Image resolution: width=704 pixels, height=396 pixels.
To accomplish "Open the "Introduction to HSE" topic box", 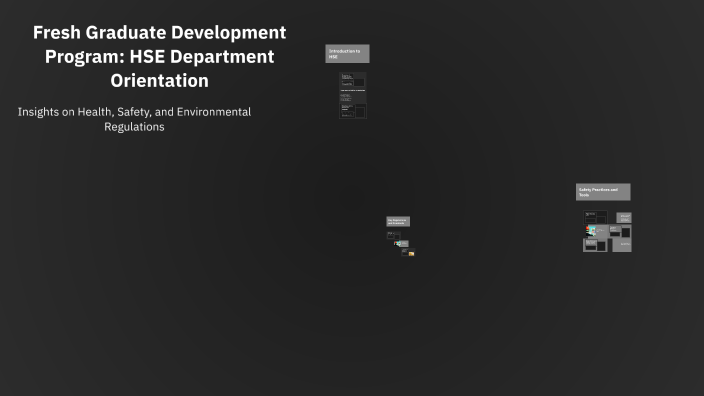I will (348, 54).
